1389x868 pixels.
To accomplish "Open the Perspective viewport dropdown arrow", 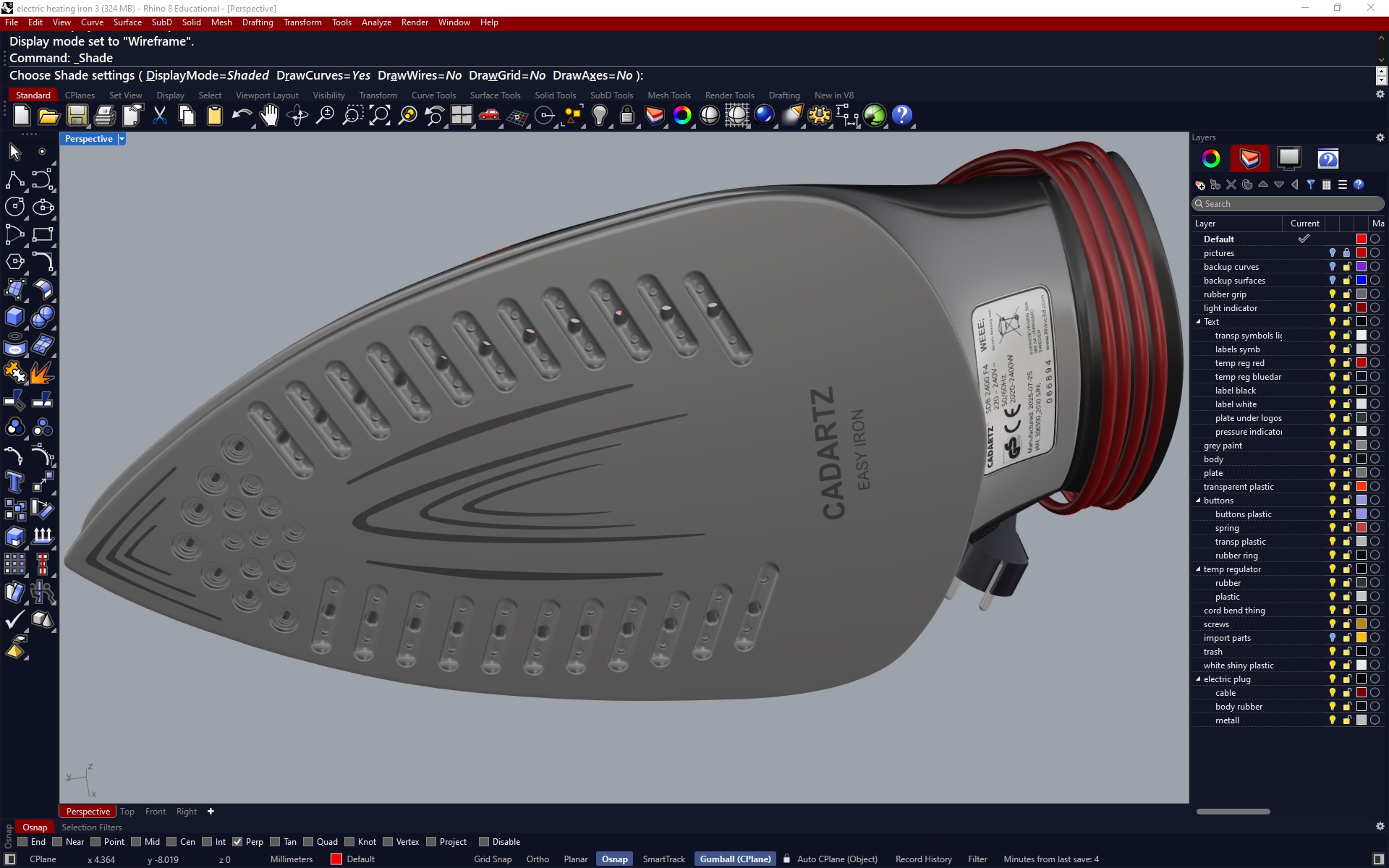I will 122,139.
